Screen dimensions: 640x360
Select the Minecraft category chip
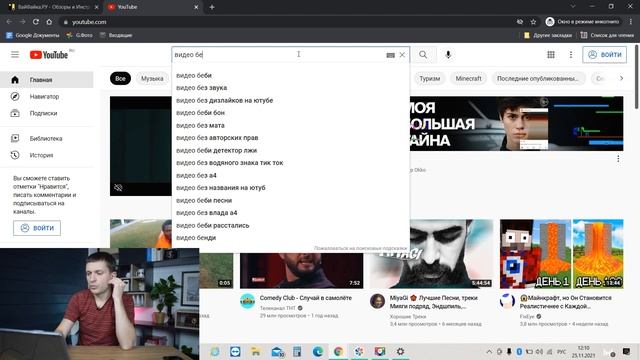(469, 78)
